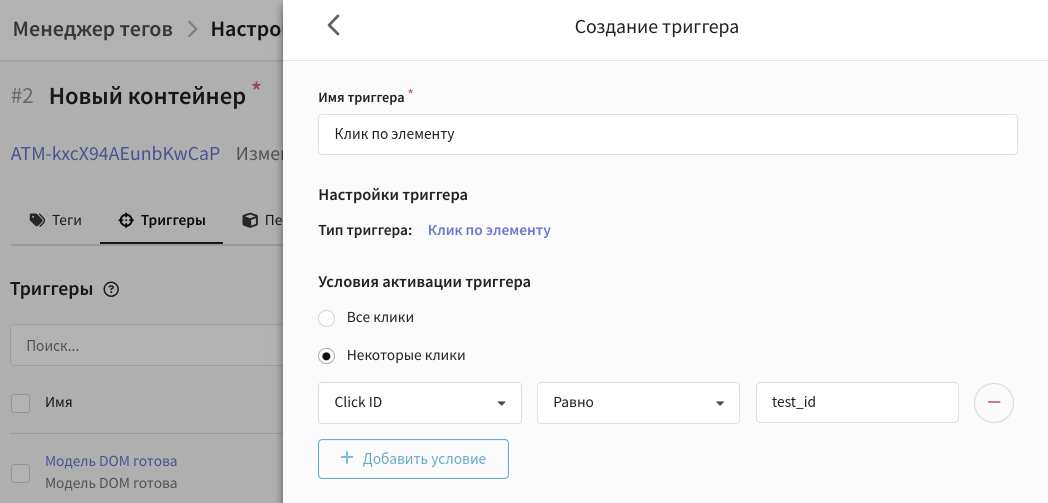1048x503 pixels.
Task: Open the help icon beside Триггеры heading
Action: pos(111,289)
